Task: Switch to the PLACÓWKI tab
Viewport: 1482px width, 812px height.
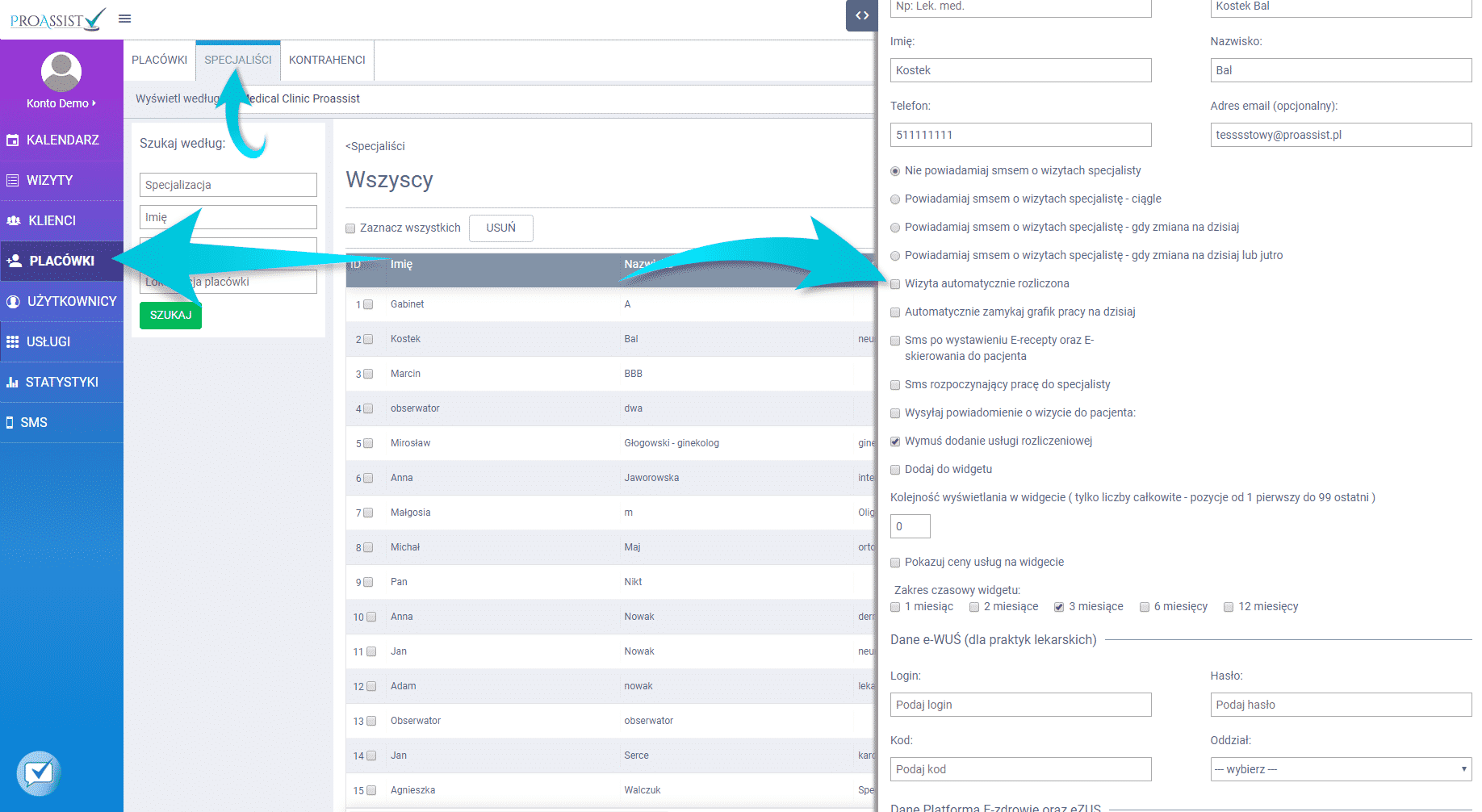Action: coord(159,60)
